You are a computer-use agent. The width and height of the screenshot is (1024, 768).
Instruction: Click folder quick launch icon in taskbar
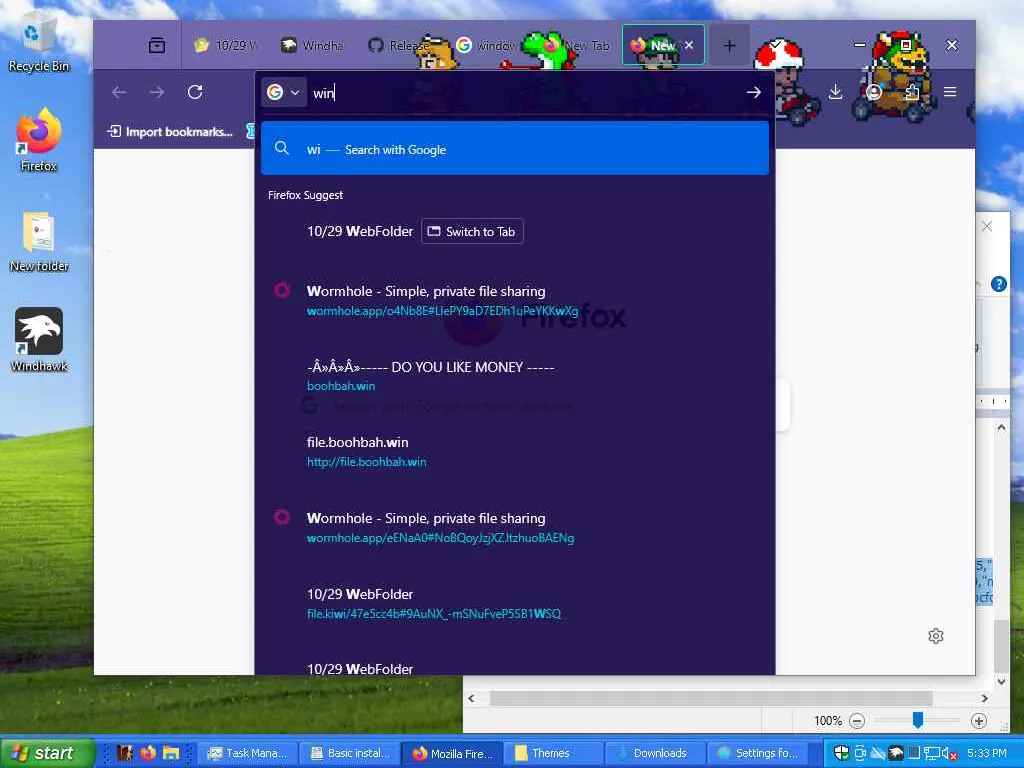(x=171, y=753)
